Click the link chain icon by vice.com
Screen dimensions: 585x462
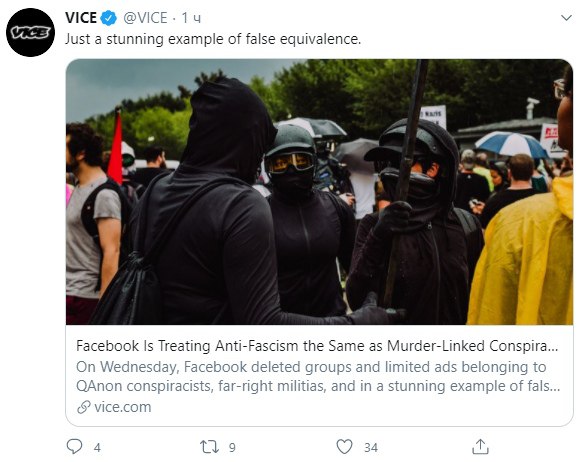(84, 407)
